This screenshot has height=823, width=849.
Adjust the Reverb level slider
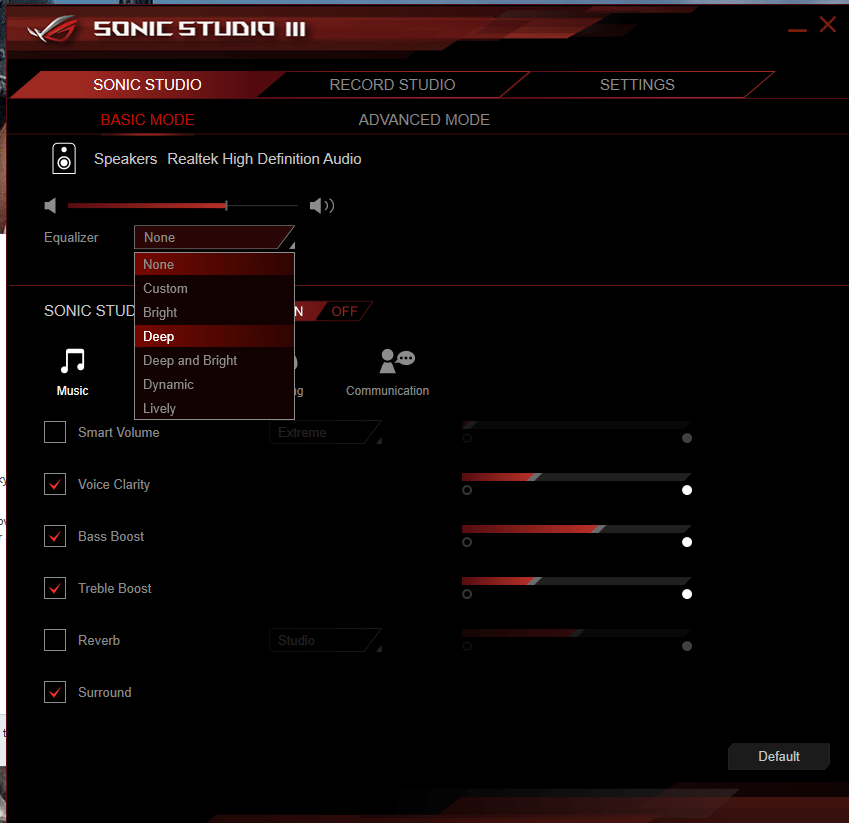pos(576,633)
